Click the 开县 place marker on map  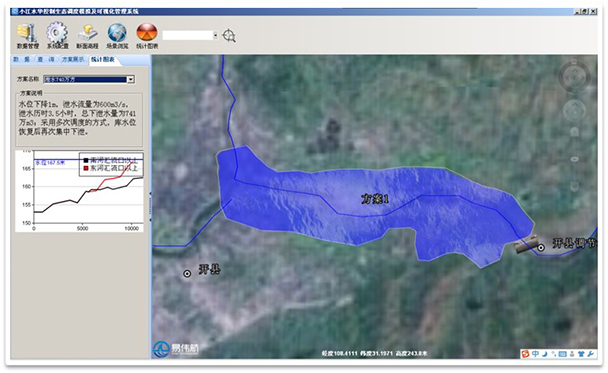[187, 274]
